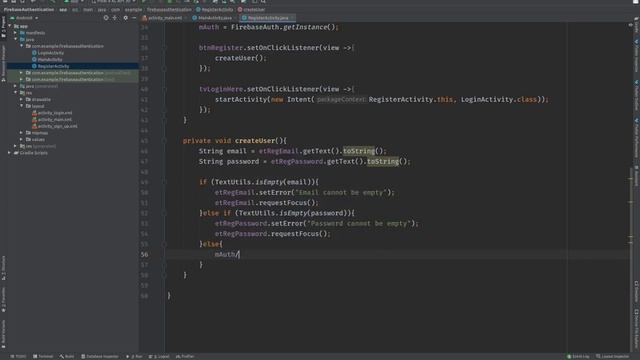Open the Resource Manager side tab
Viewport: 640px width, 360px height.
3,63
